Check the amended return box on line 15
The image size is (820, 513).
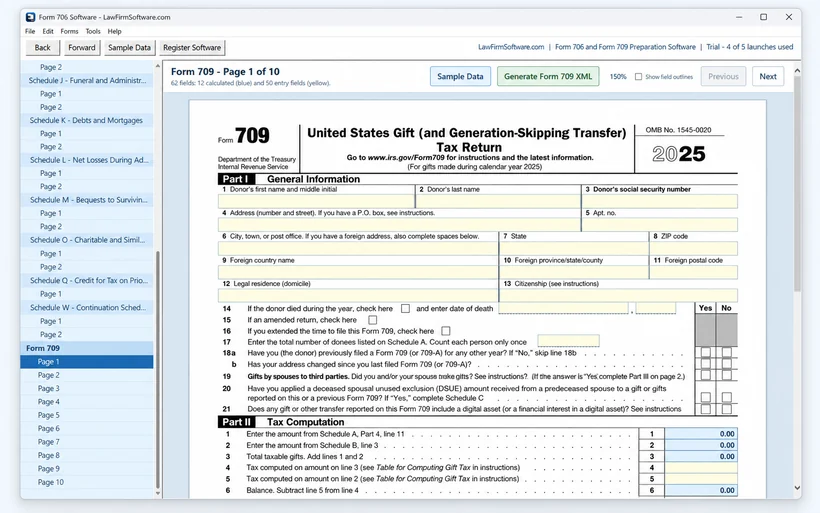[x=372, y=320]
